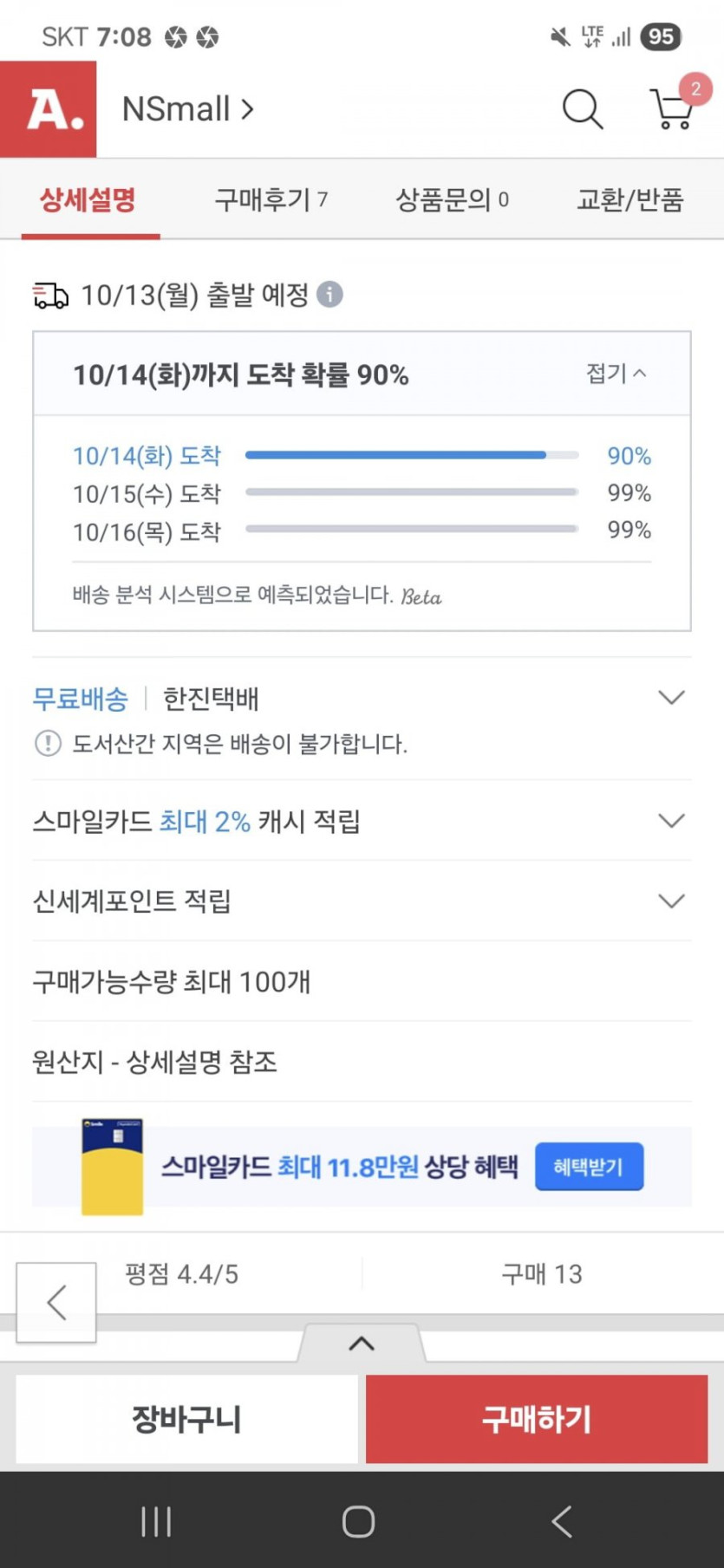Pull up the bottom sheet handle arrow
This screenshot has height=1568, width=724.
coord(362,1344)
